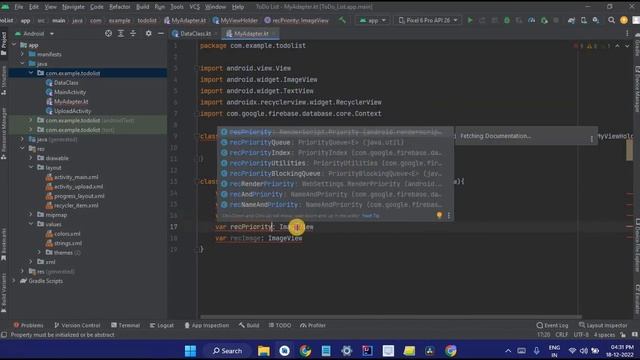Screen dimensions: 640x360
Task: Open Pixel 6 Pro API 26 device dropdown
Action: (428, 20)
